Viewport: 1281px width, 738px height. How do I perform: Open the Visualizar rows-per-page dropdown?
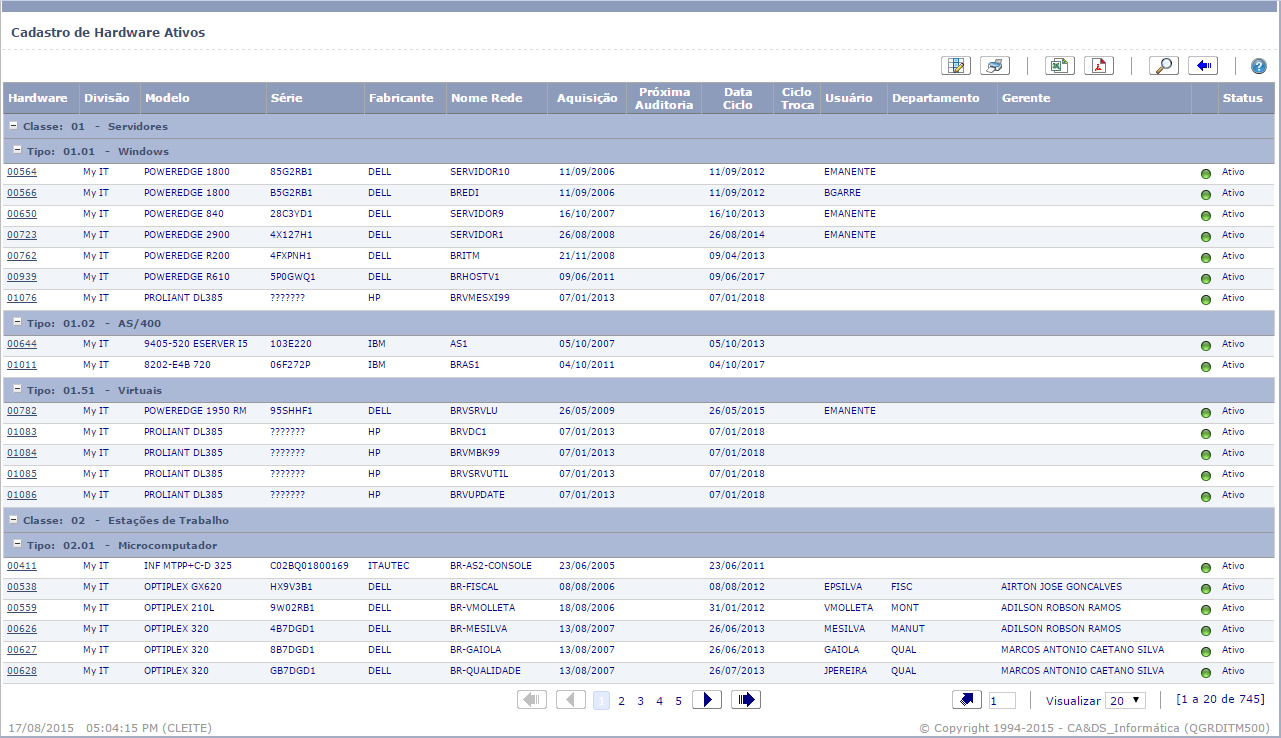pyautogui.click(x=1125, y=701)
